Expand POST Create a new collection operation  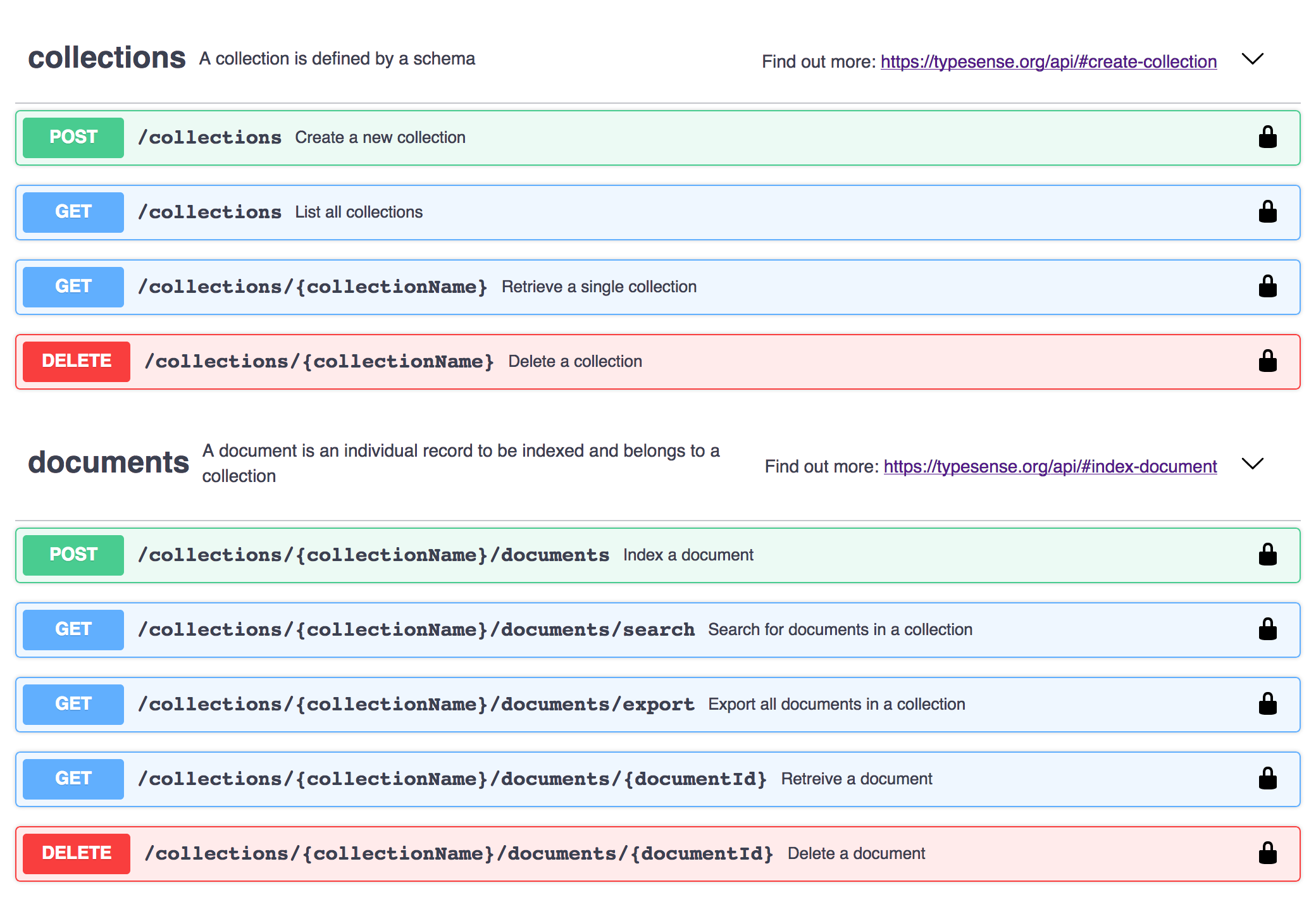380,138
